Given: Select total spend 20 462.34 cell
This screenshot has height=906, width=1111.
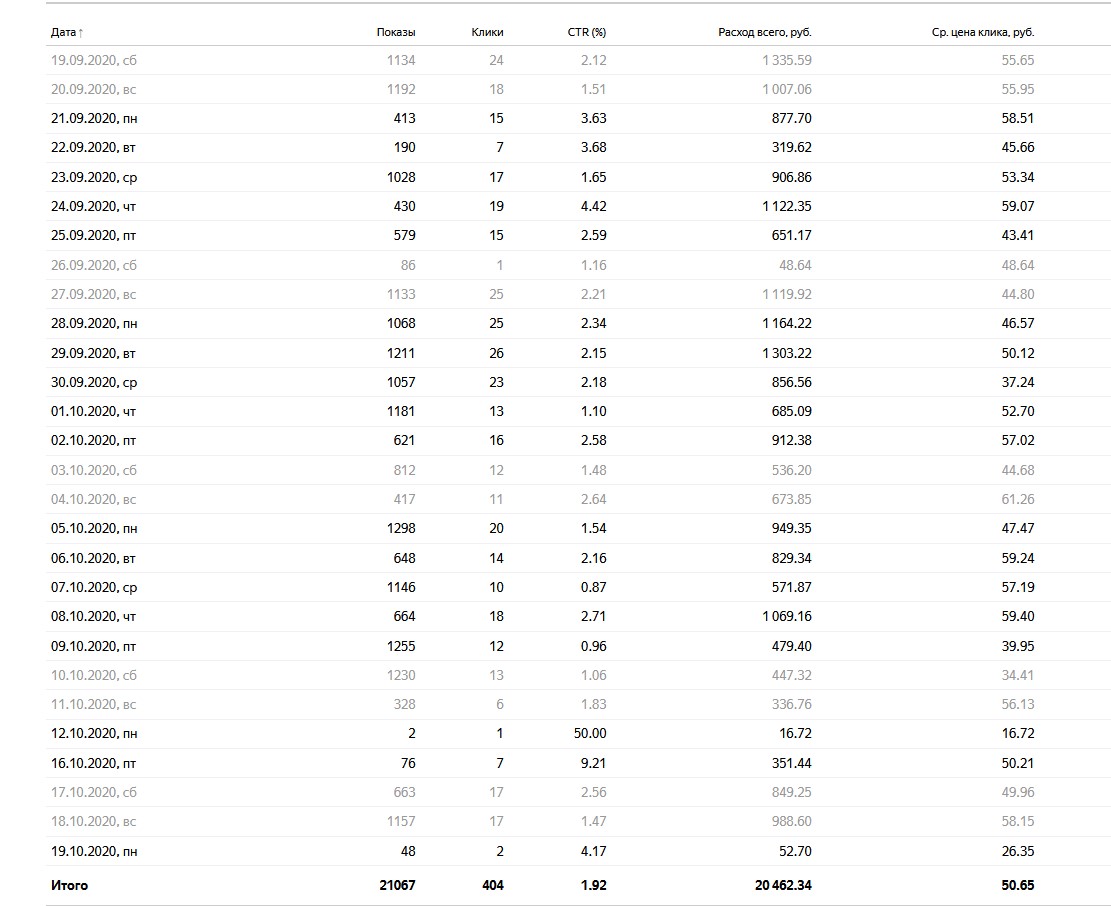Looking at the screenshot, I should coord(783,885).
